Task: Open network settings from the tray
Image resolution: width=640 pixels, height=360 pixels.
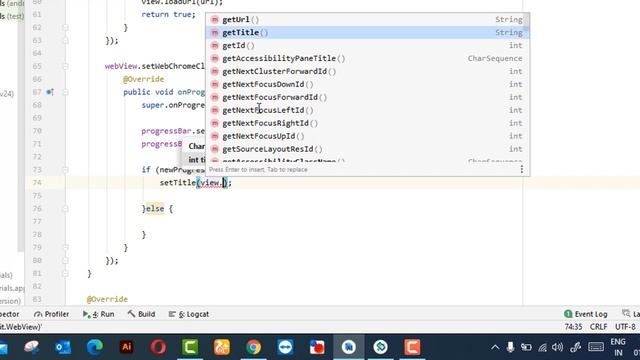Action: (x=542, y=347)
